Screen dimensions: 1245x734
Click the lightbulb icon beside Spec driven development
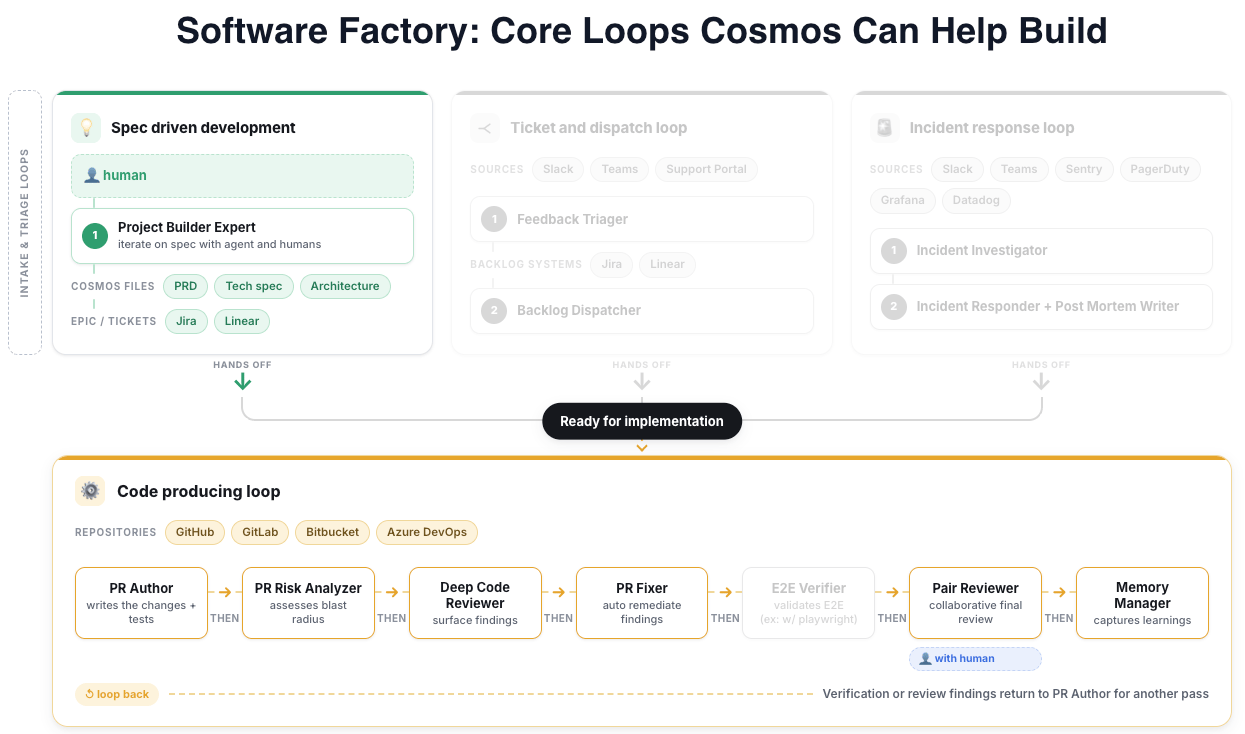(x=86, y=128)
